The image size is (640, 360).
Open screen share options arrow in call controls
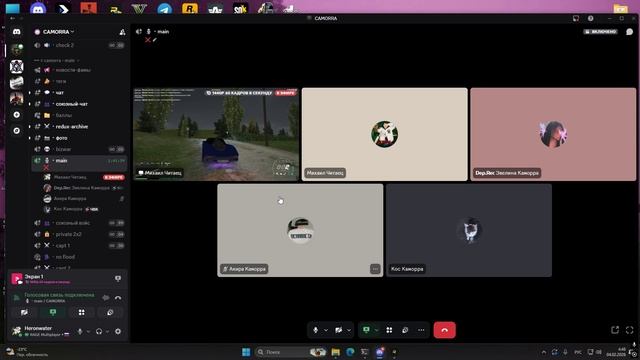376,330
